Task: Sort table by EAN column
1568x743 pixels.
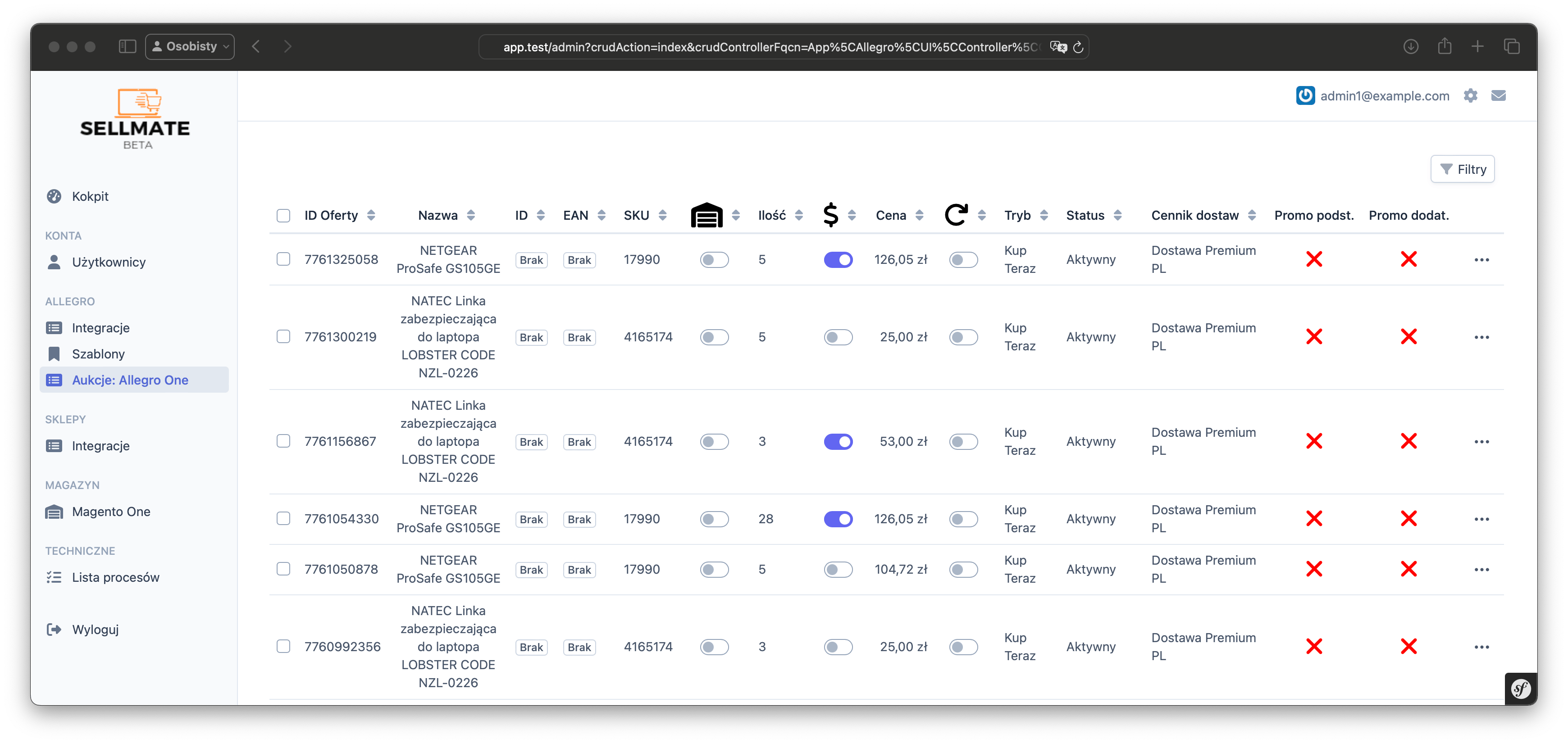Action: tap(584, 215)
